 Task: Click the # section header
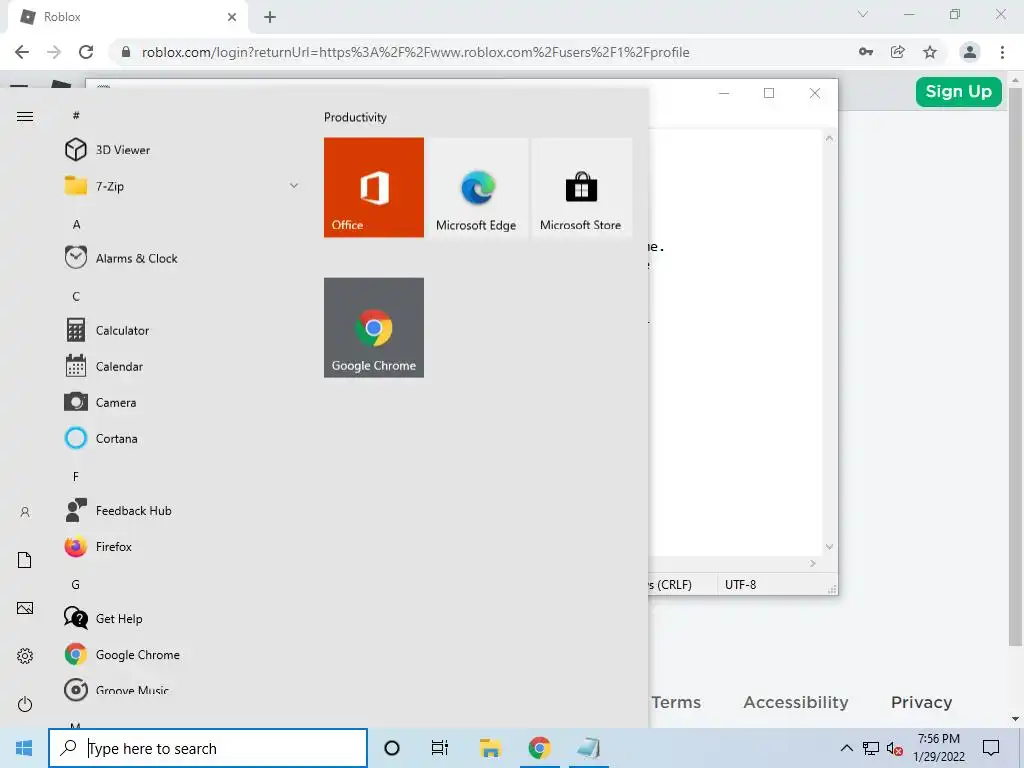[76, 115]
